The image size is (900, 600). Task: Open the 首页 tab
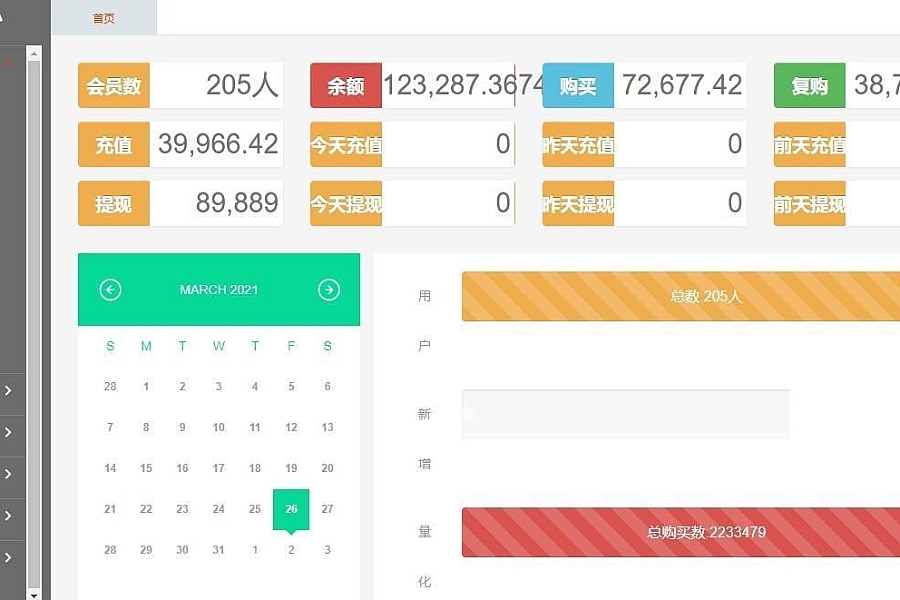tap(104, 18)
